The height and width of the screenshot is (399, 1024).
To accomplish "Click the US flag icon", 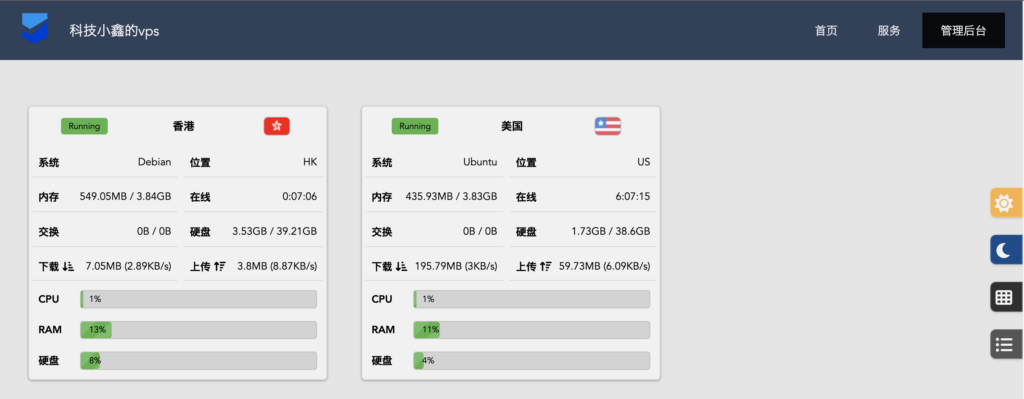I will point(607,126).
